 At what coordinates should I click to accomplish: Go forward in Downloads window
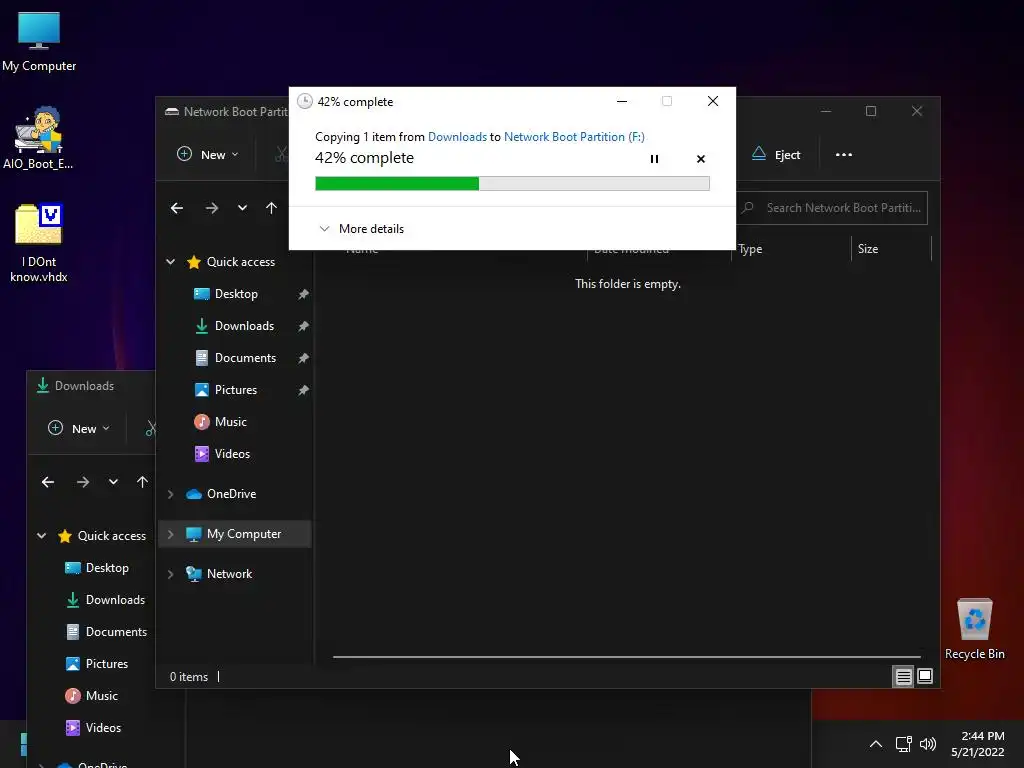point(82,482)
